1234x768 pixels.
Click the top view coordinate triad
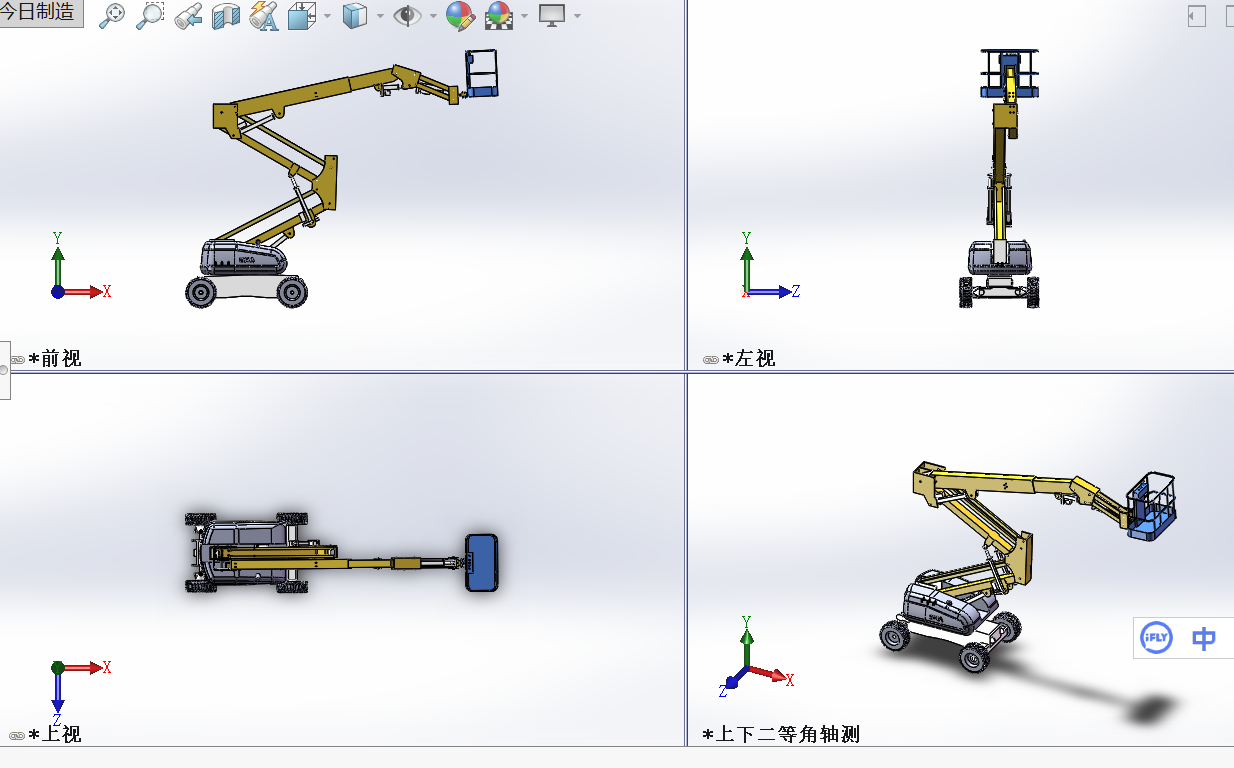pyautogui.click(x=79, y=692)
